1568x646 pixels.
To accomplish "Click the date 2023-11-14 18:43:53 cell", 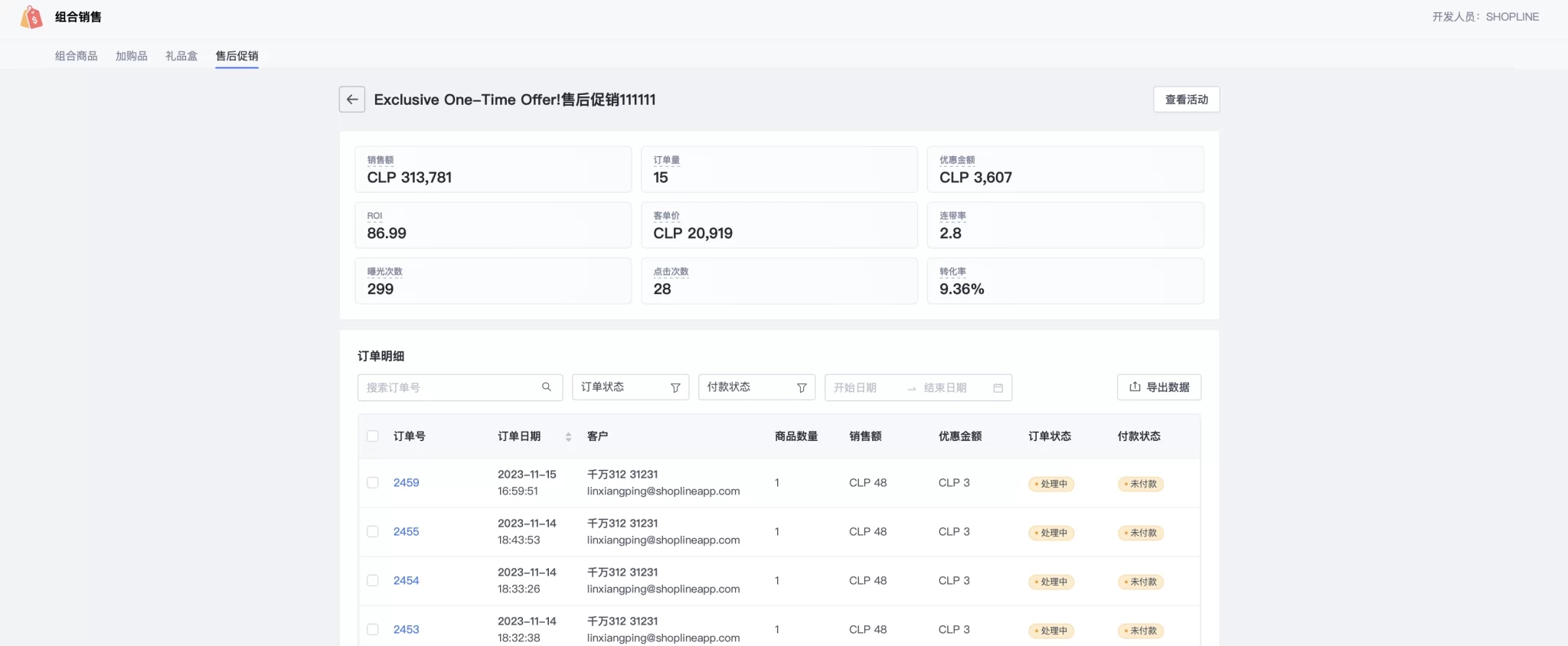I will (x=527, y=532).
